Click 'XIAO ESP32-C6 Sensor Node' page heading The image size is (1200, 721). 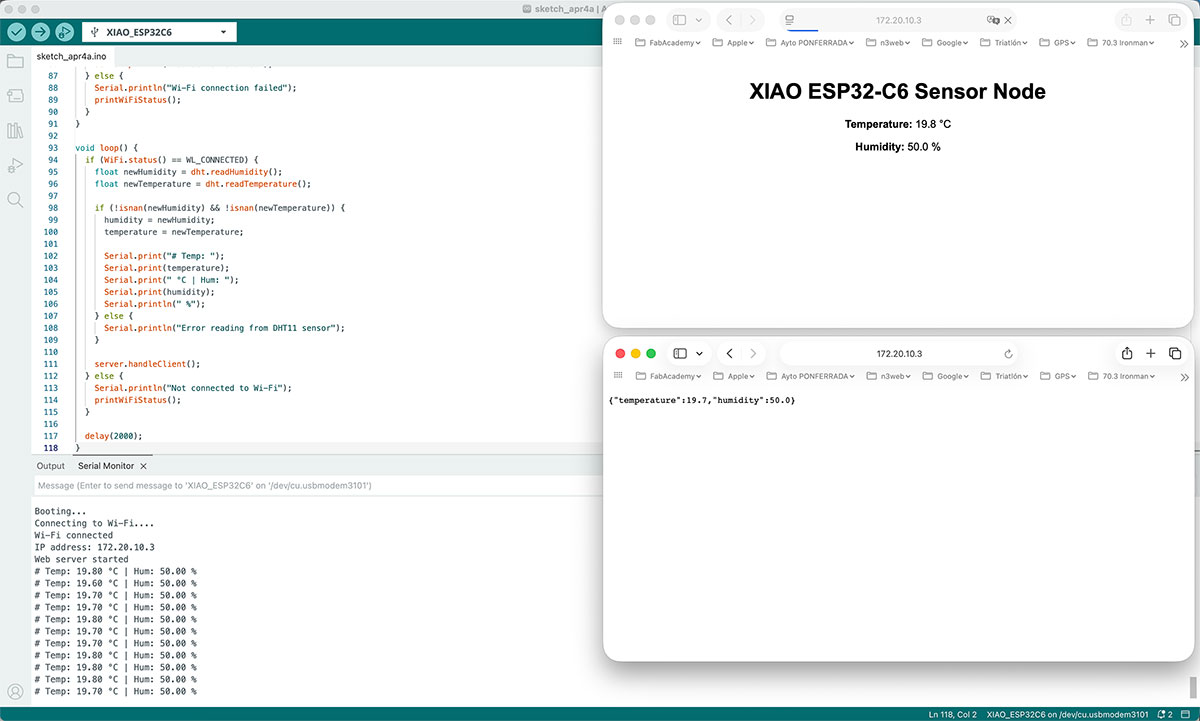[x=897, y=92]
